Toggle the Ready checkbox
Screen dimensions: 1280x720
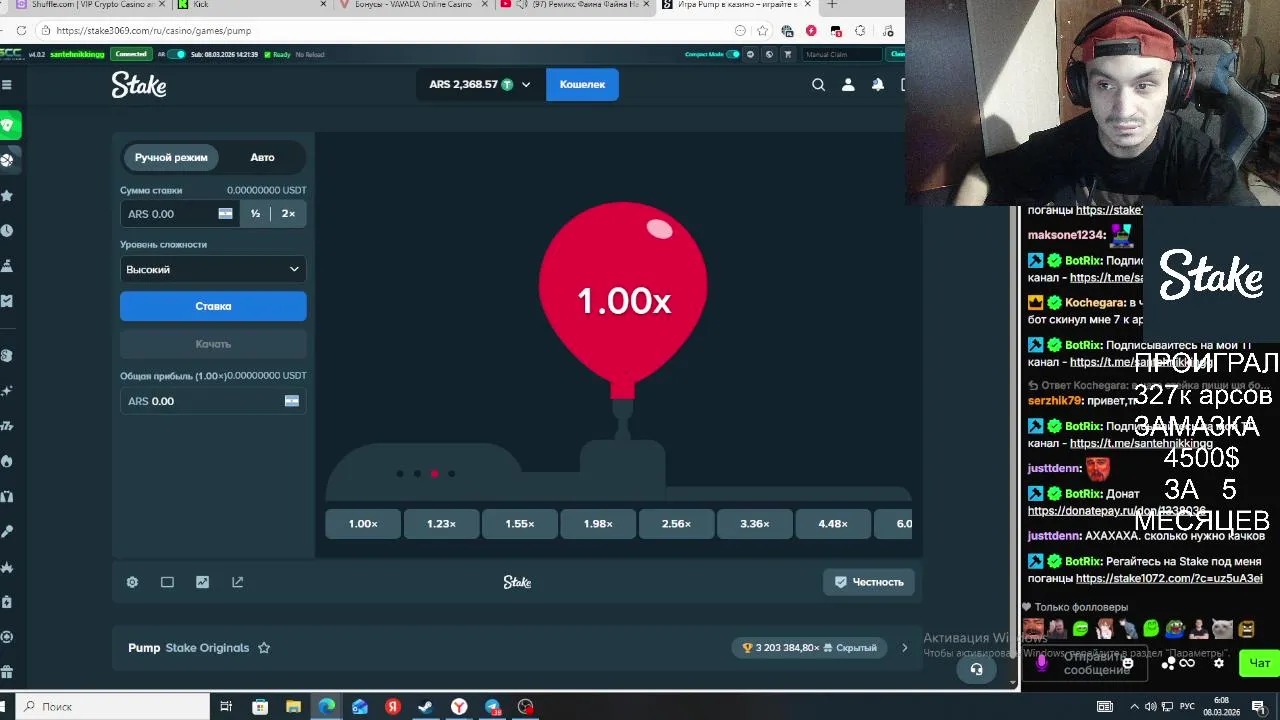(267, 54)
